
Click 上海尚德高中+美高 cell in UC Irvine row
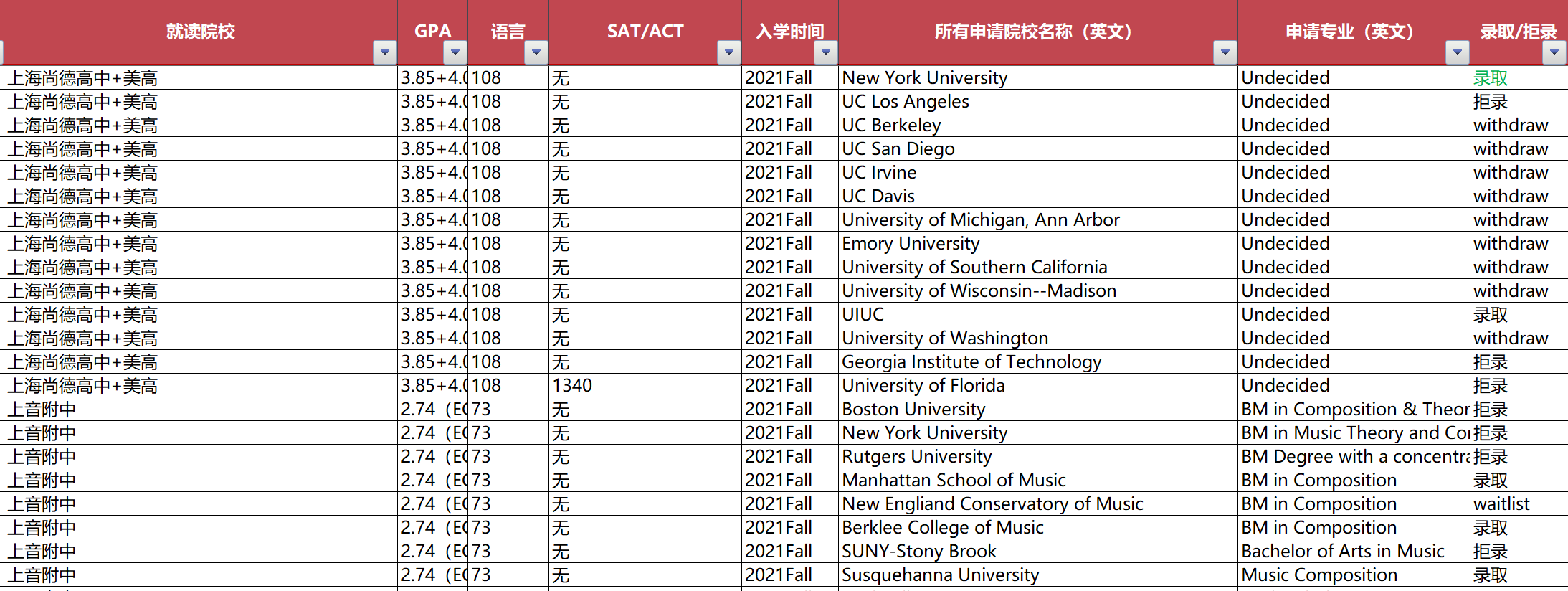click(201, 173)
